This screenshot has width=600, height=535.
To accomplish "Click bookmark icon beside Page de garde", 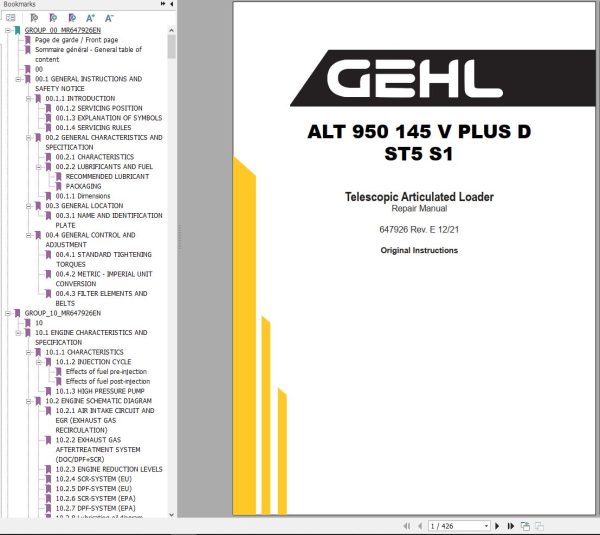I will coord(28,40).
